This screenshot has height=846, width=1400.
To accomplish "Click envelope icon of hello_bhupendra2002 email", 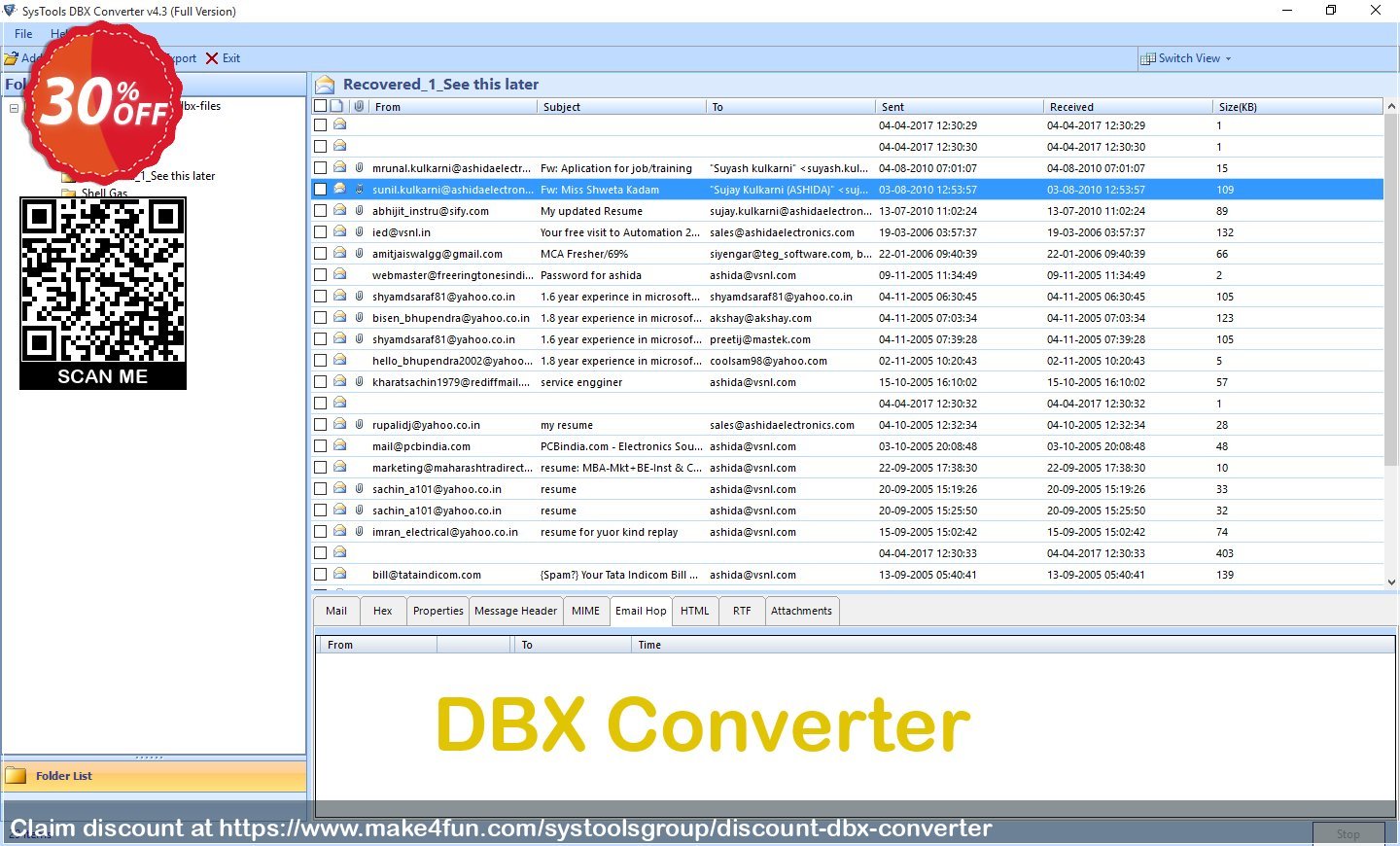I will [339, 360].
